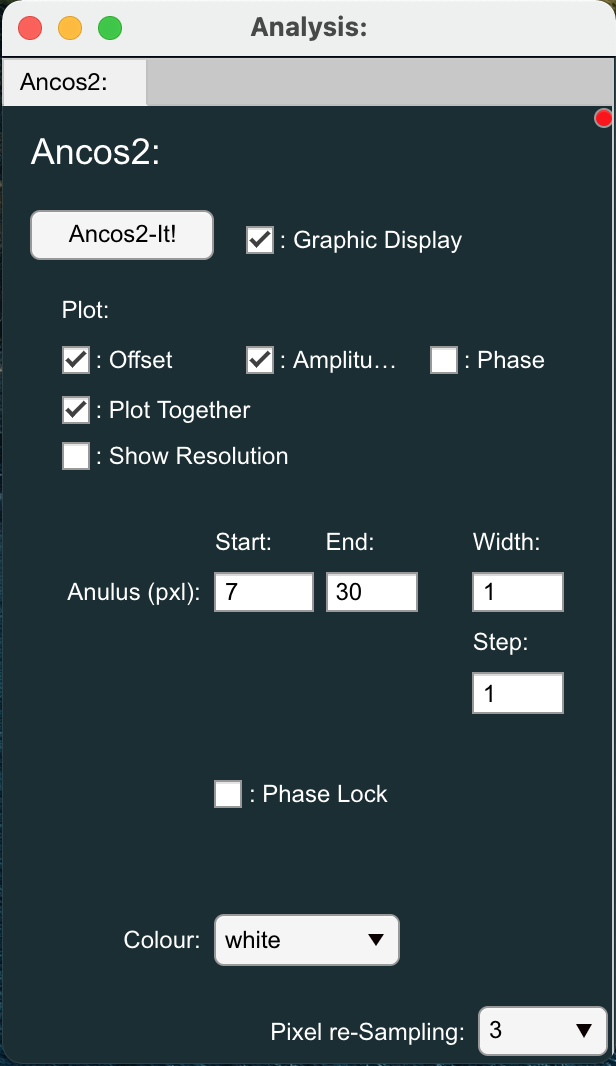This screenshot has height=1066, width=616.
Task: Enable the Phase plot checkbox
Action: click(x=444, y=360)
